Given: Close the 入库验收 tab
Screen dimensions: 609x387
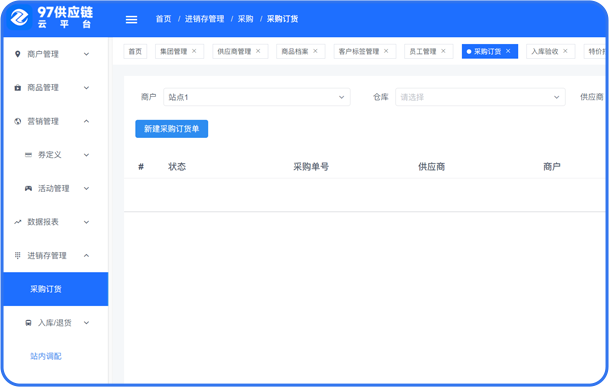Looking at the screenshot, I should coord(565,51).
